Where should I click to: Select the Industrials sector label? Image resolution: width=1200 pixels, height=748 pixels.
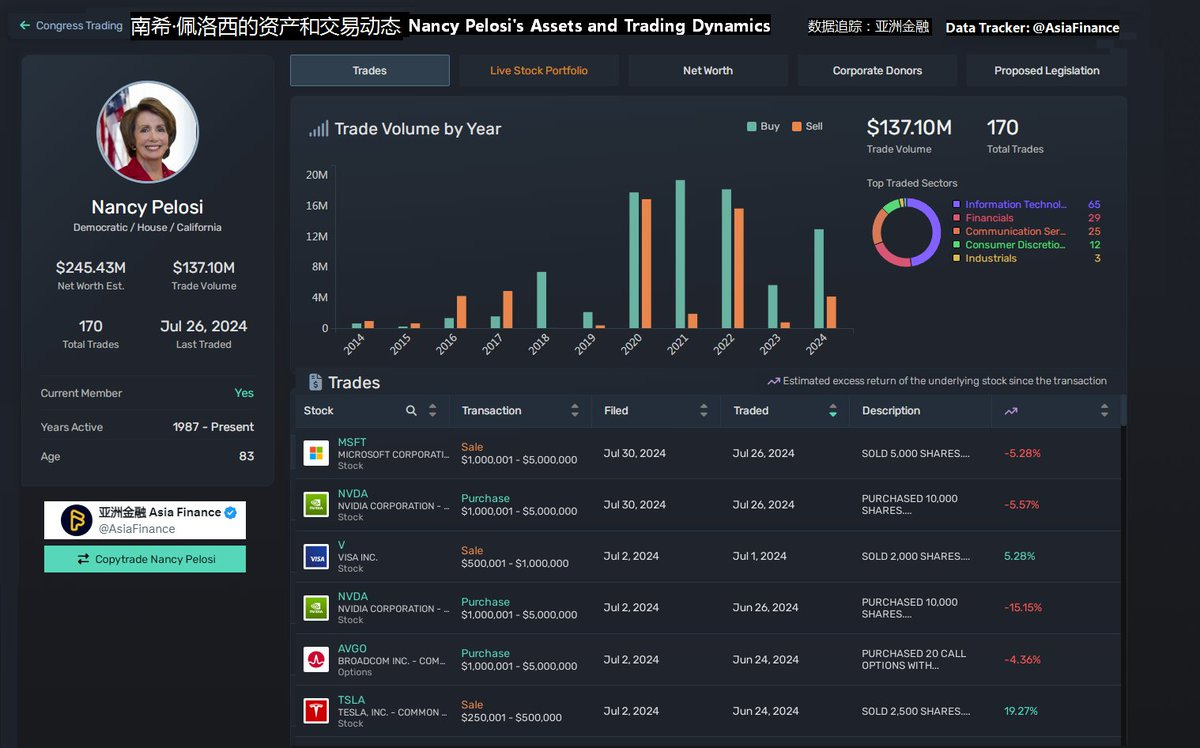(991, 258)
